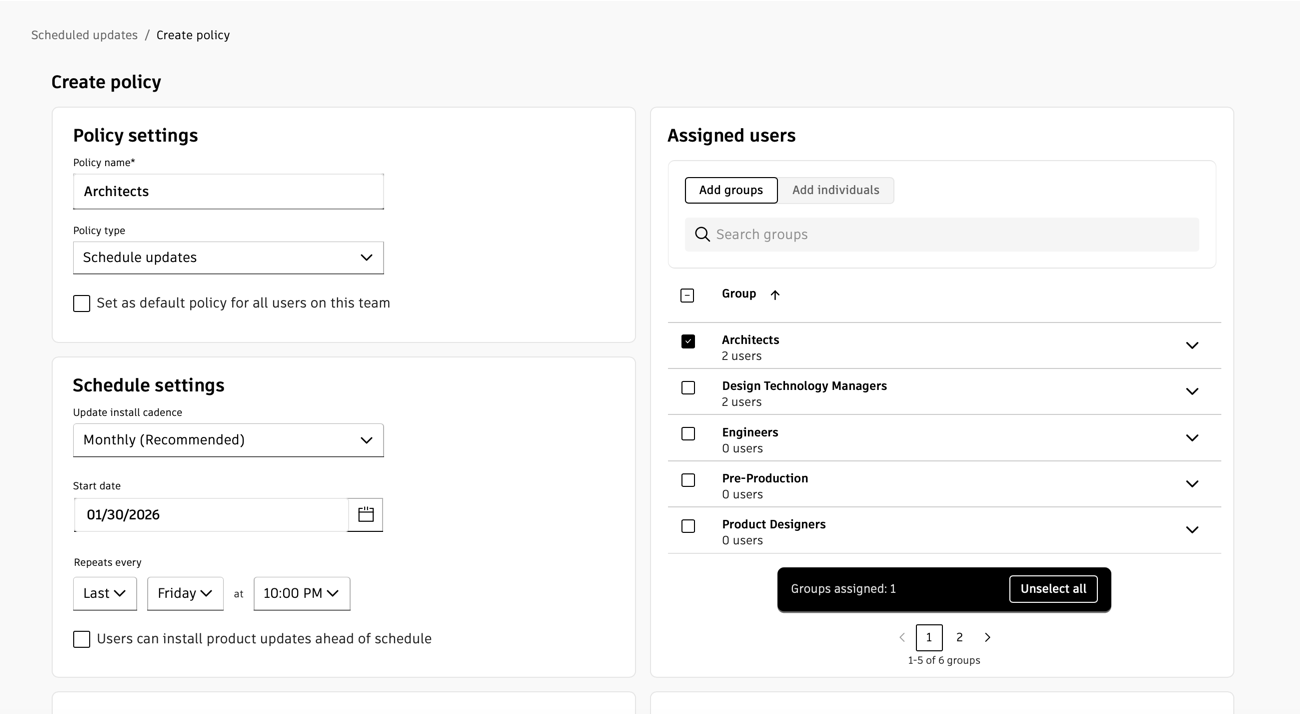Uncheck the Architects group checkbox
1300x714 pixels.
688,342
